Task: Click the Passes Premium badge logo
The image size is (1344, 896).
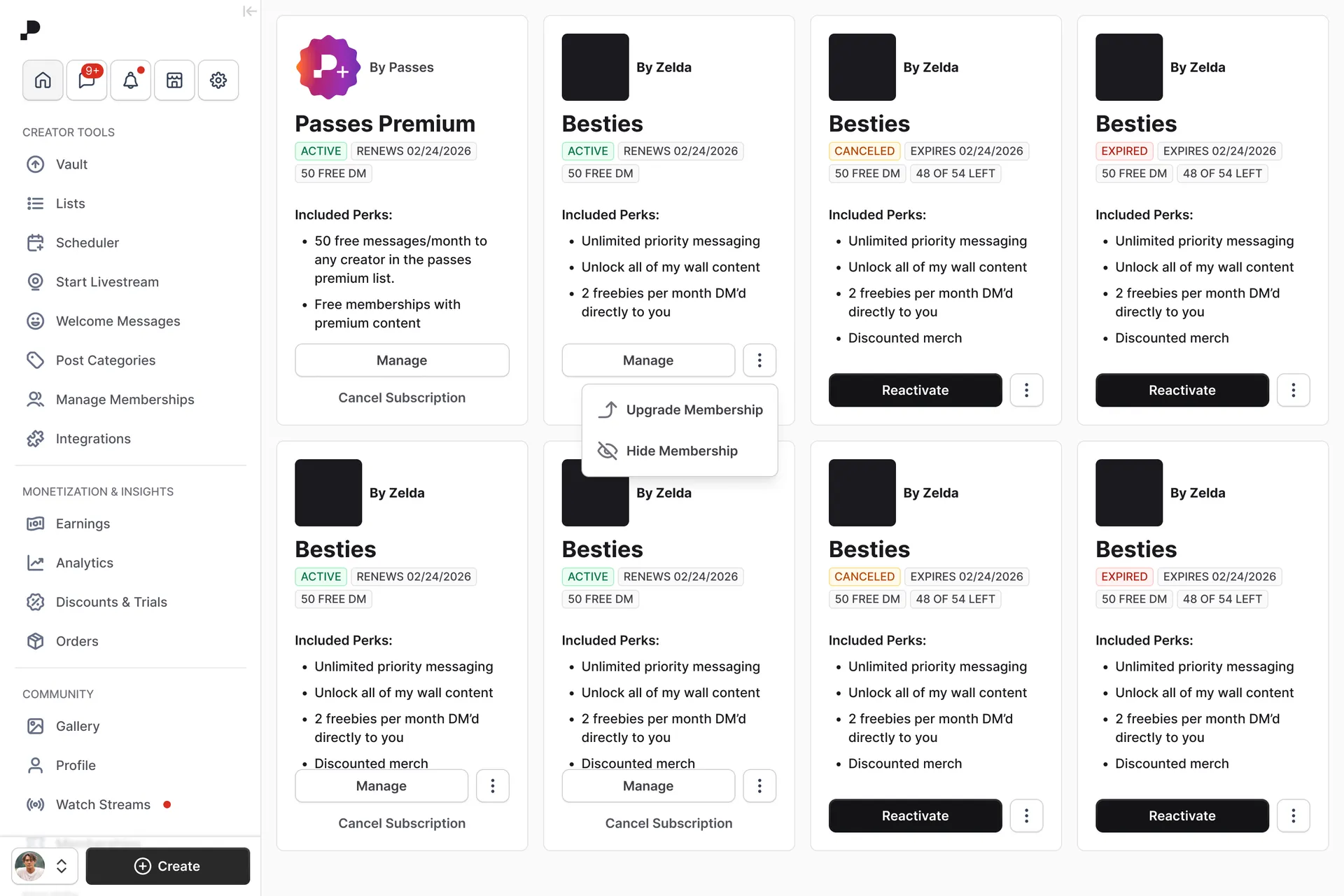Action: [x=328, y=67]
